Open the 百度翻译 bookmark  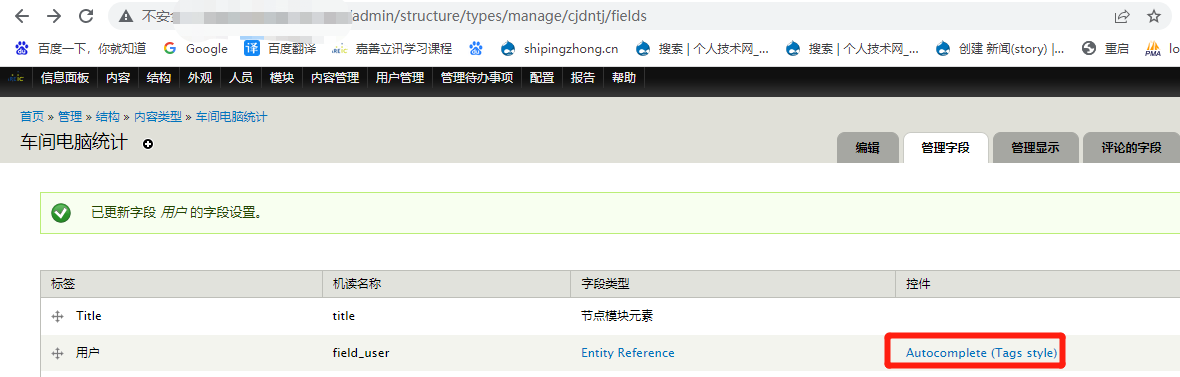point(280,49)
